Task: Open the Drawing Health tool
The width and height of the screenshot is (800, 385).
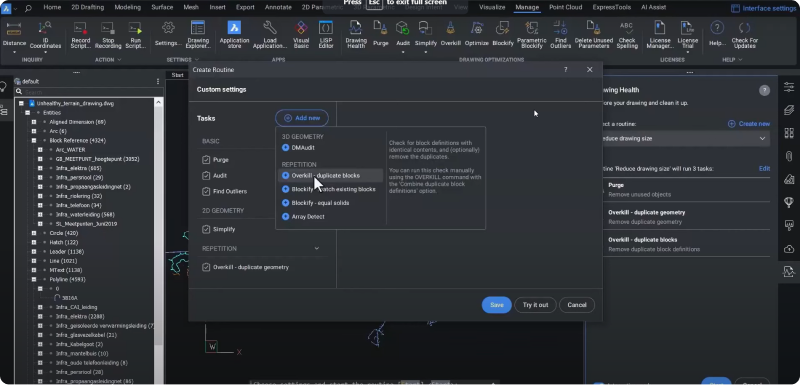Action: click(x=356, y=35)
